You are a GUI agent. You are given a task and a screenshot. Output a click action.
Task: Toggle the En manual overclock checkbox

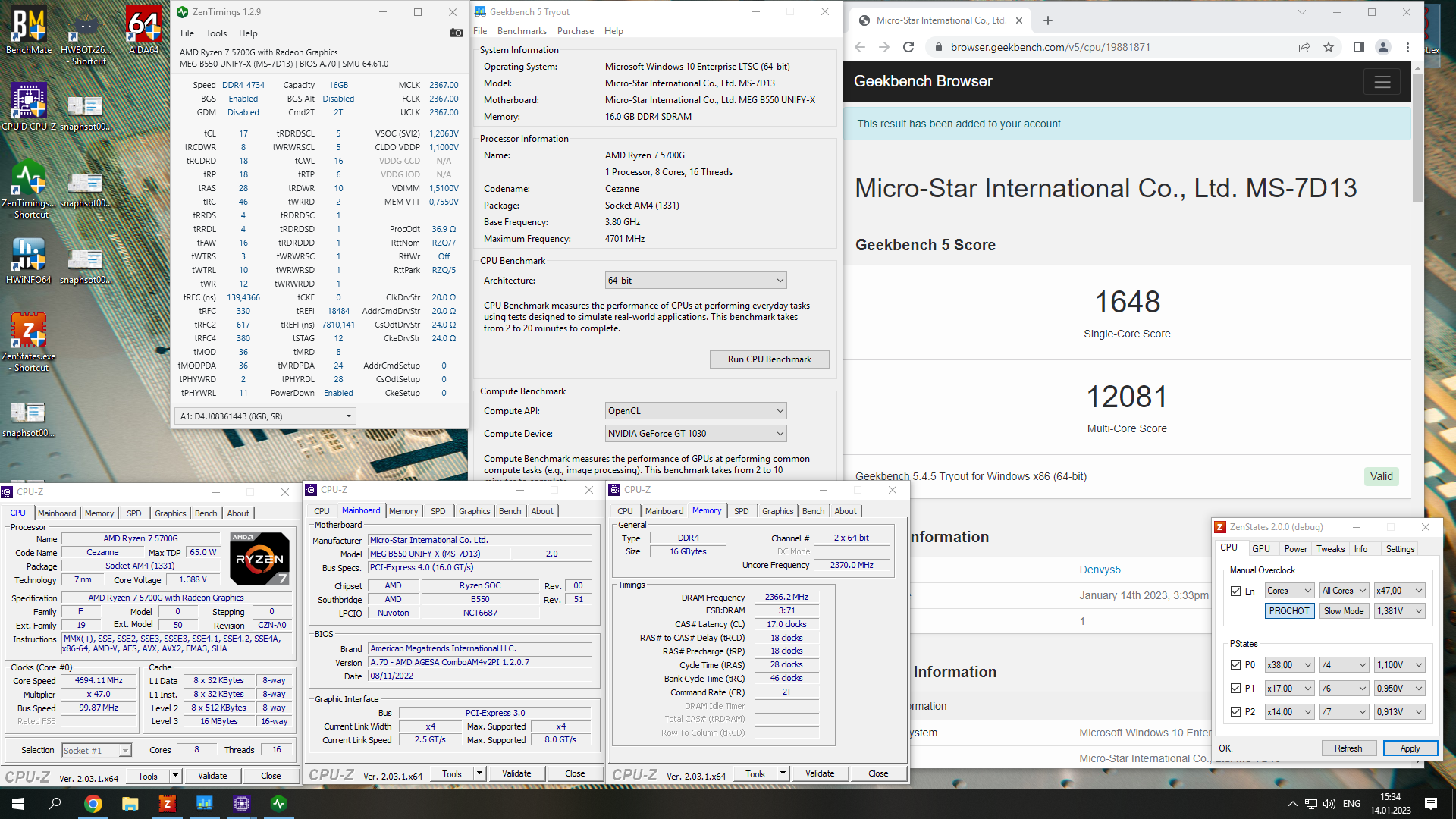1236,591
